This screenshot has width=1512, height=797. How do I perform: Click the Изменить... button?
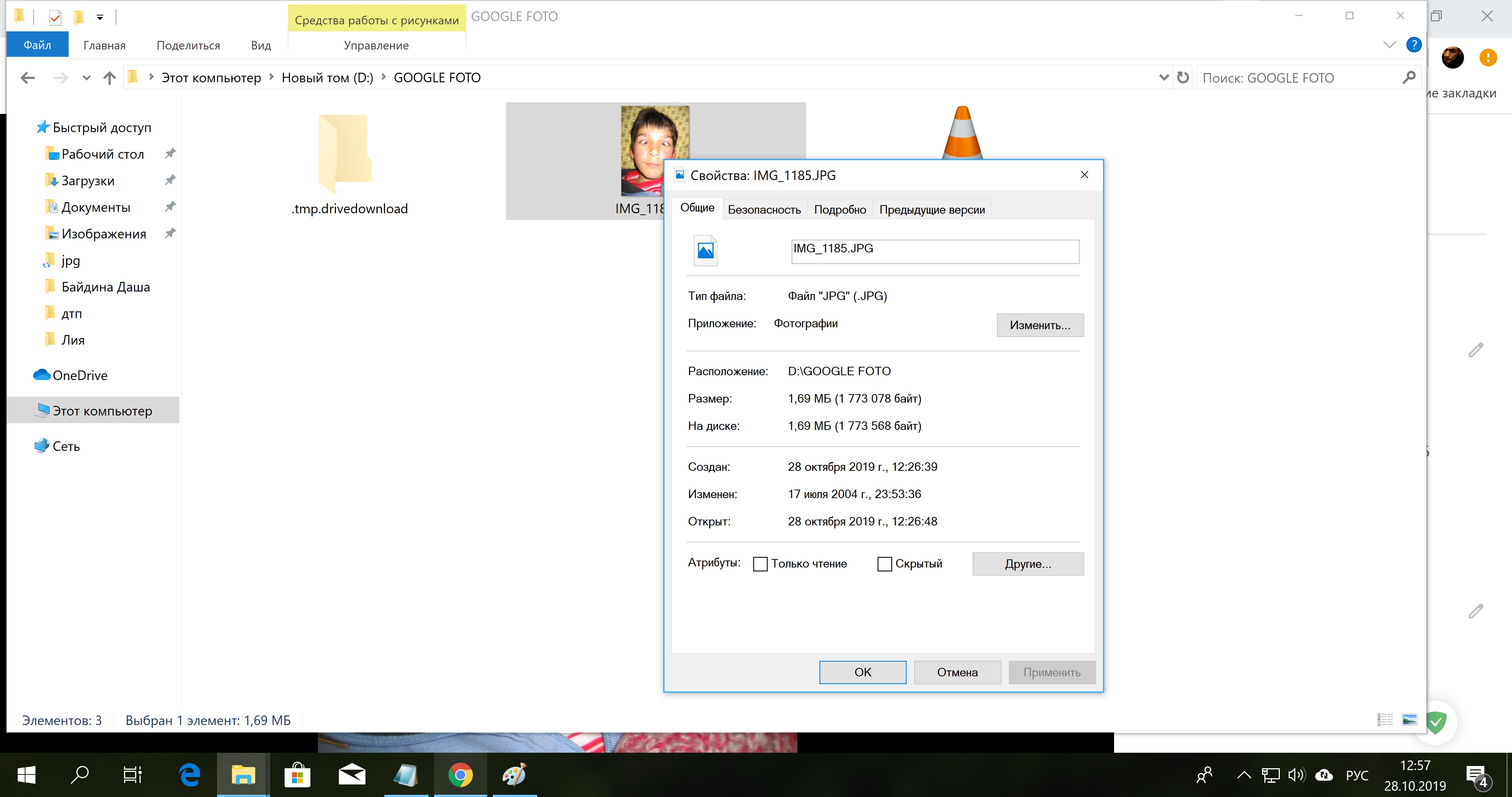click(1039, 325)
